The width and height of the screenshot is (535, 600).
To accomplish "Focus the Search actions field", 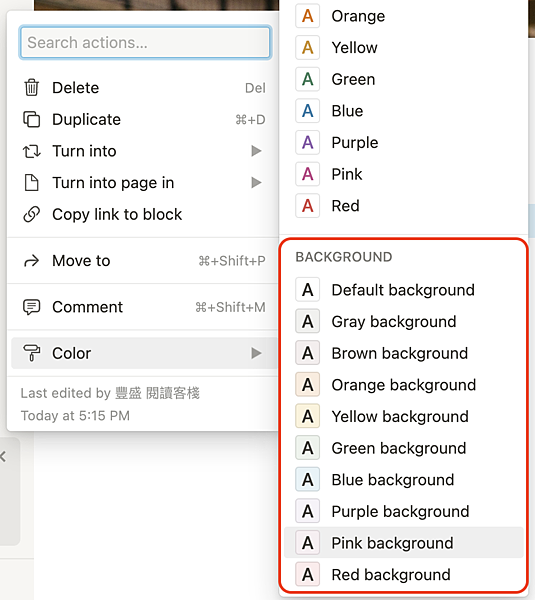I will click(x=145, y=42).
